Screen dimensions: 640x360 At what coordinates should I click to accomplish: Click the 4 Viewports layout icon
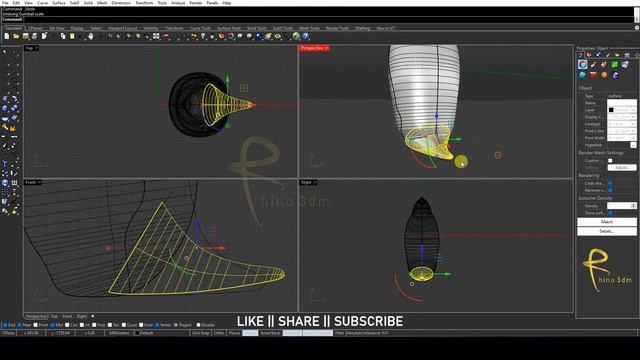pyautogui.click(x=156, y=36)
